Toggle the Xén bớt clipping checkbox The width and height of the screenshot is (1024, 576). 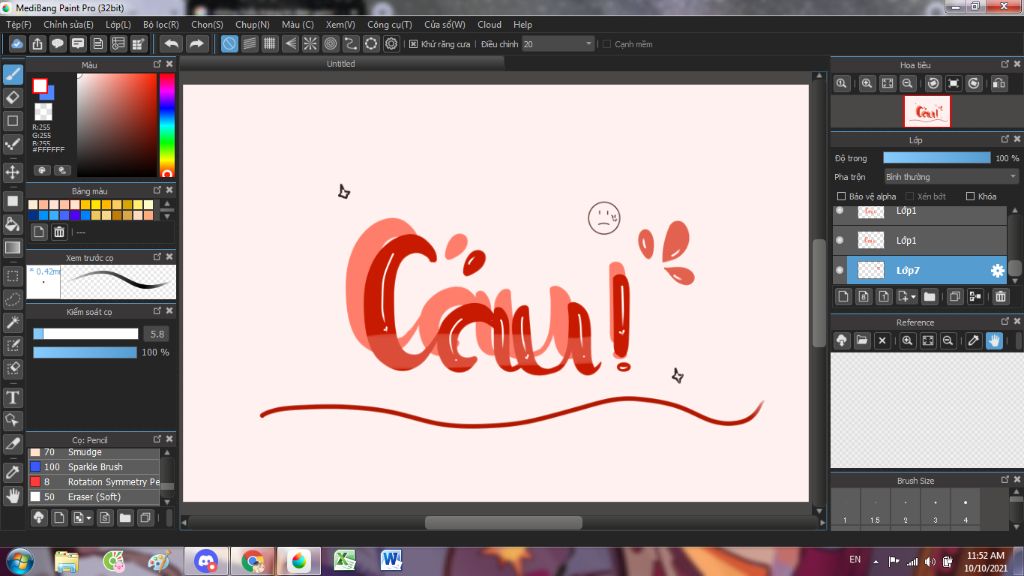909,196
